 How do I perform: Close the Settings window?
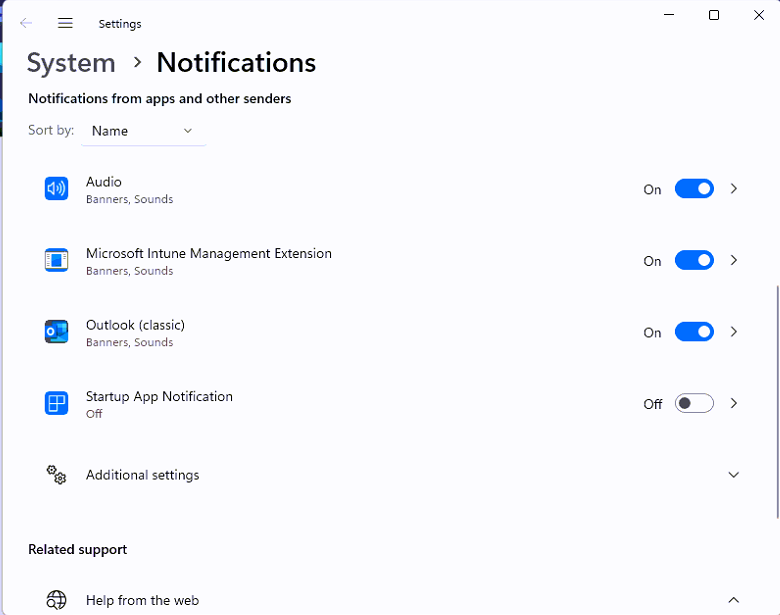759,15
